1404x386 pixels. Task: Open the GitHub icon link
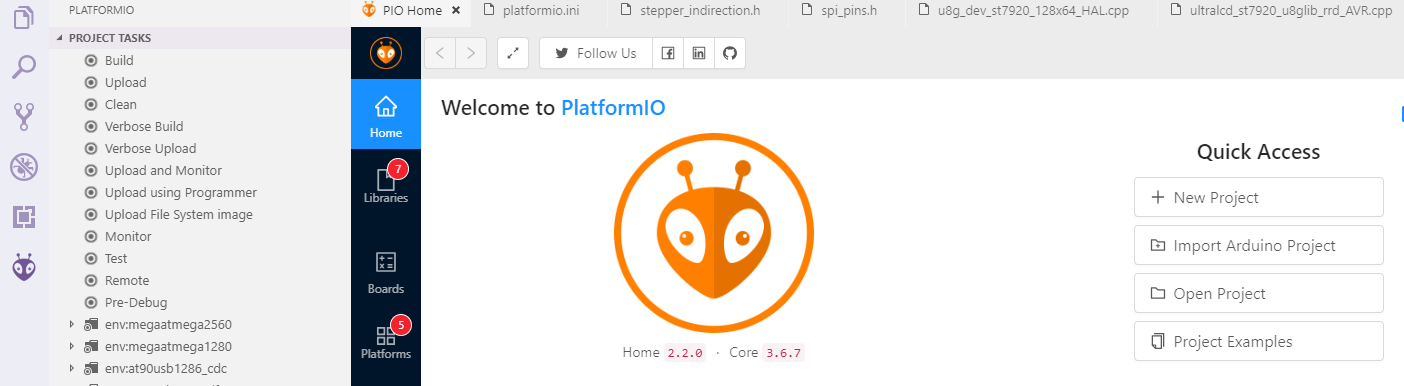click(730, 53)
